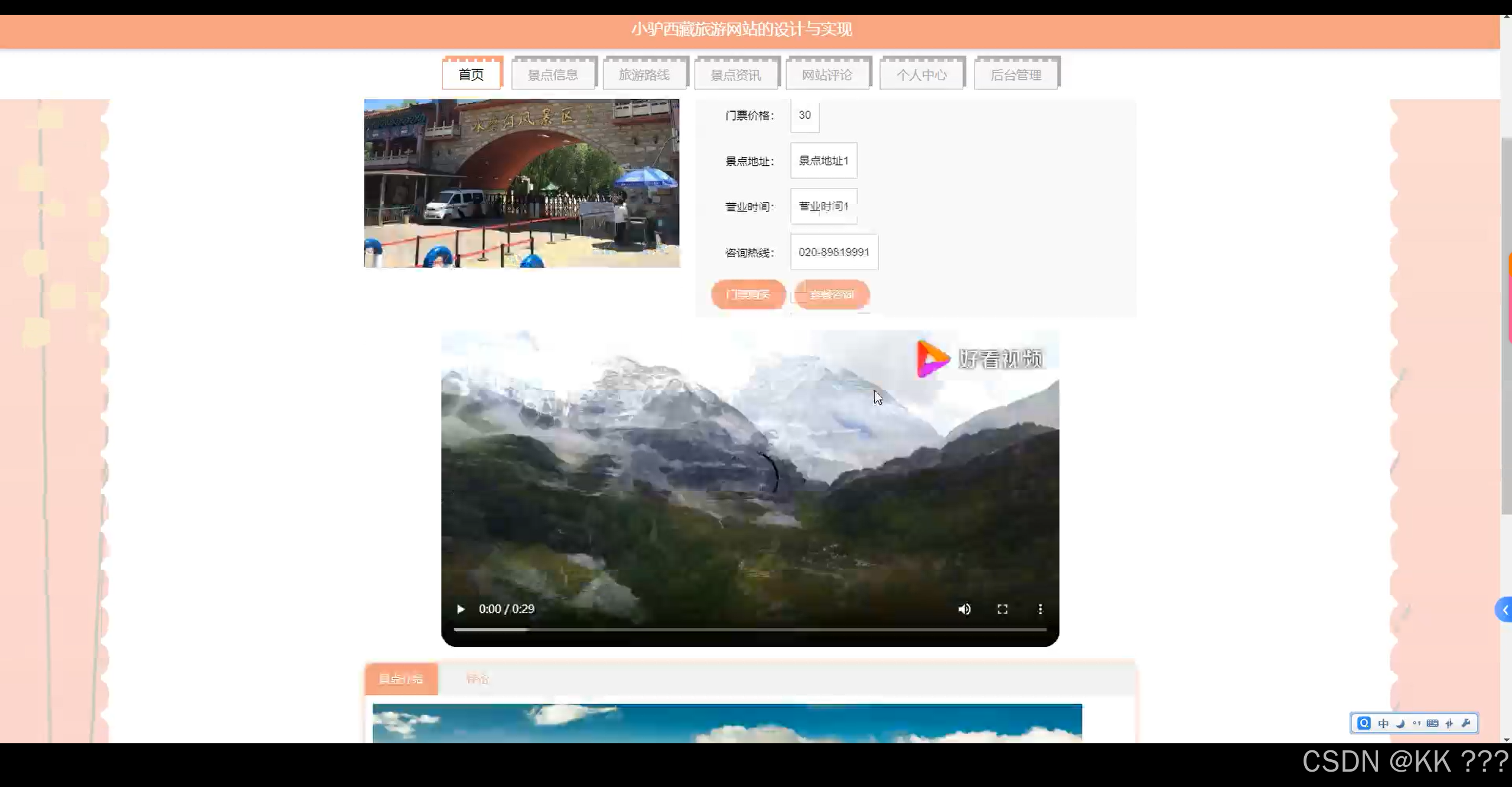The height and width of the screenshot is (787, 1512).
Task: Open the on-screen keyboard icon
Action: click(x=1432, y=723)
